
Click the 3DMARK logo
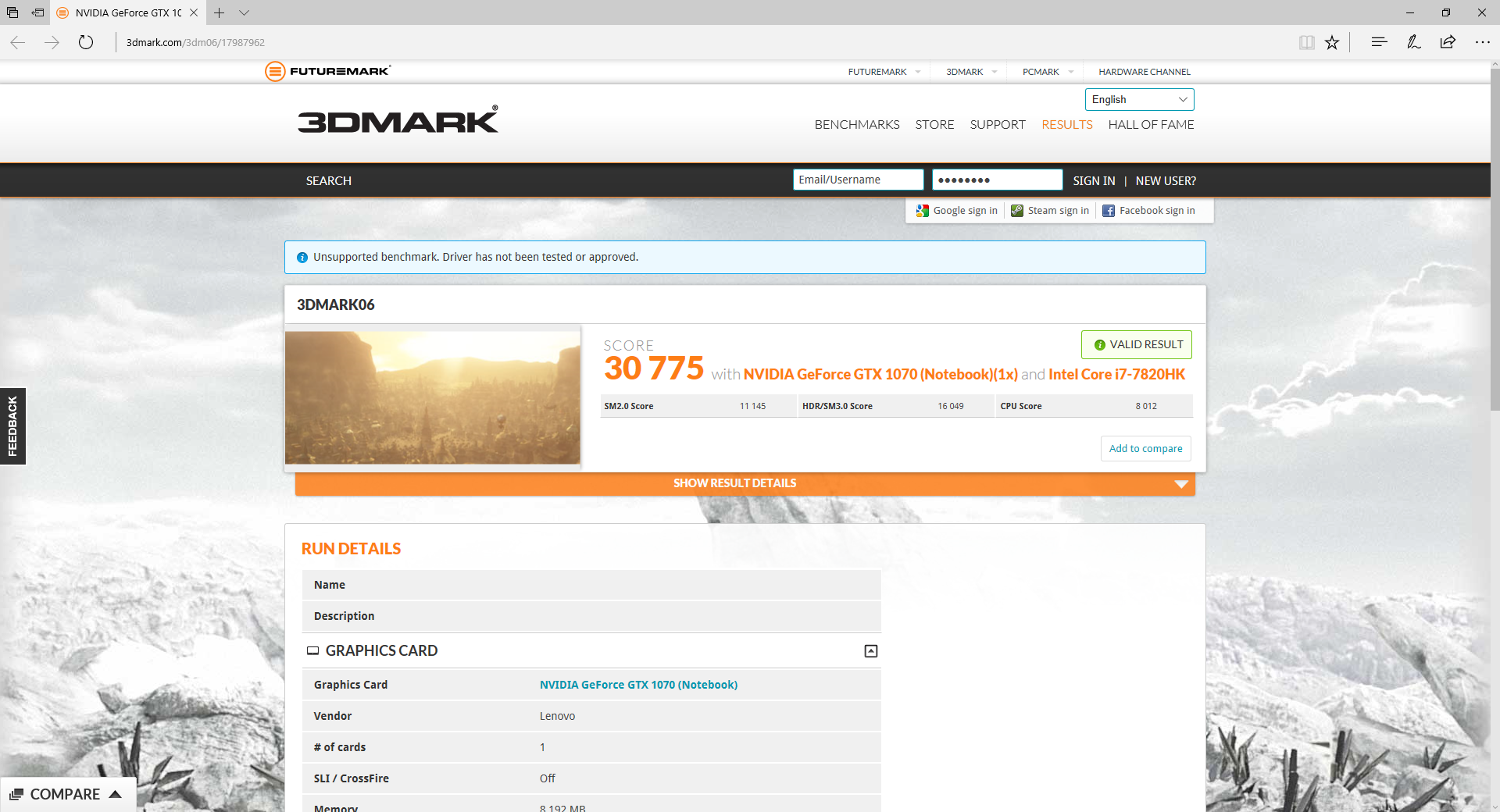[x=398, y=119]
